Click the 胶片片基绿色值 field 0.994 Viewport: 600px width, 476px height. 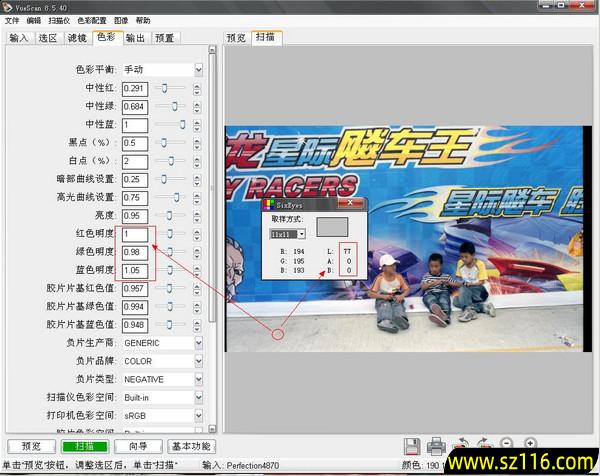(135, 307)
